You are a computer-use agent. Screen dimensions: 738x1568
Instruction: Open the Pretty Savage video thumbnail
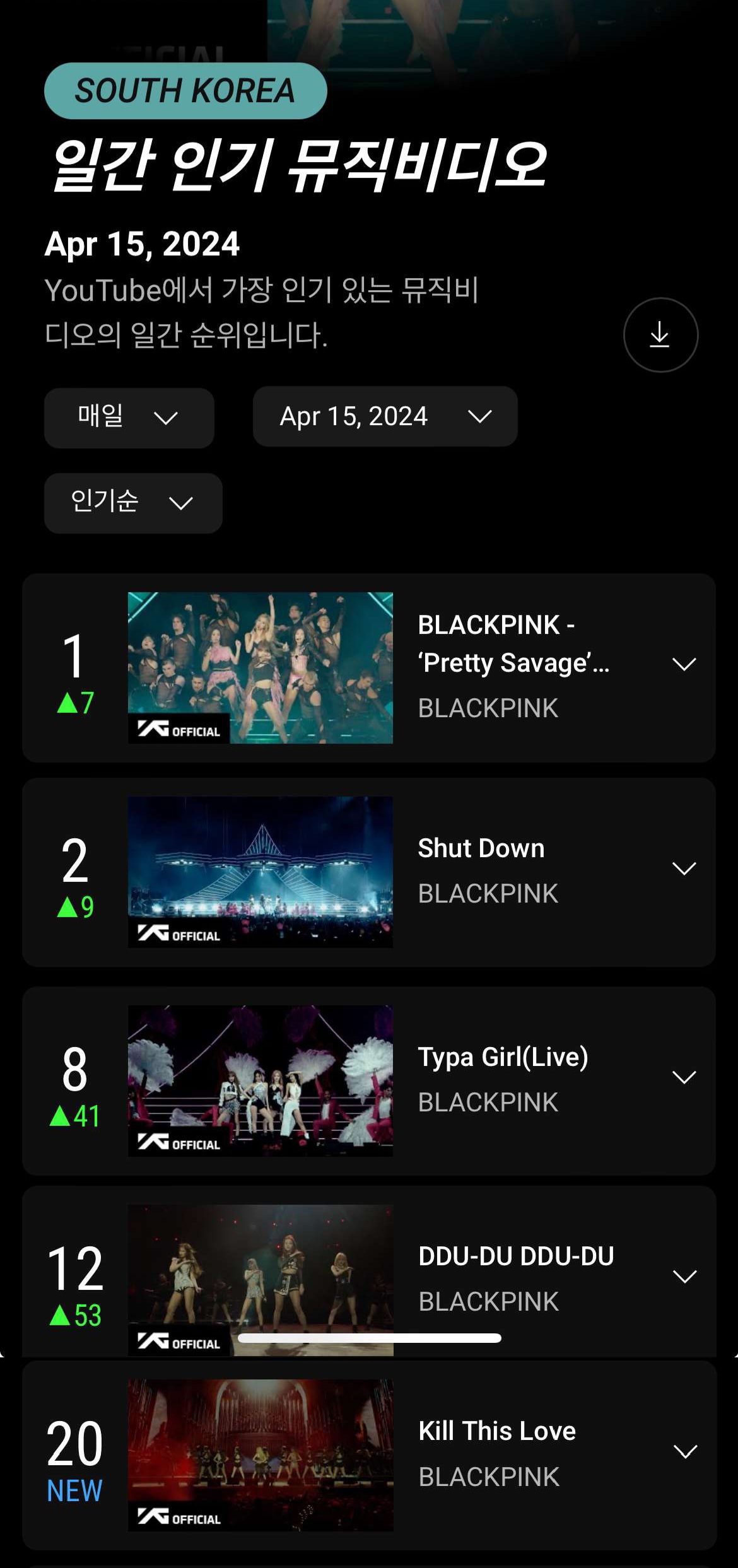[x=260, y=667]
